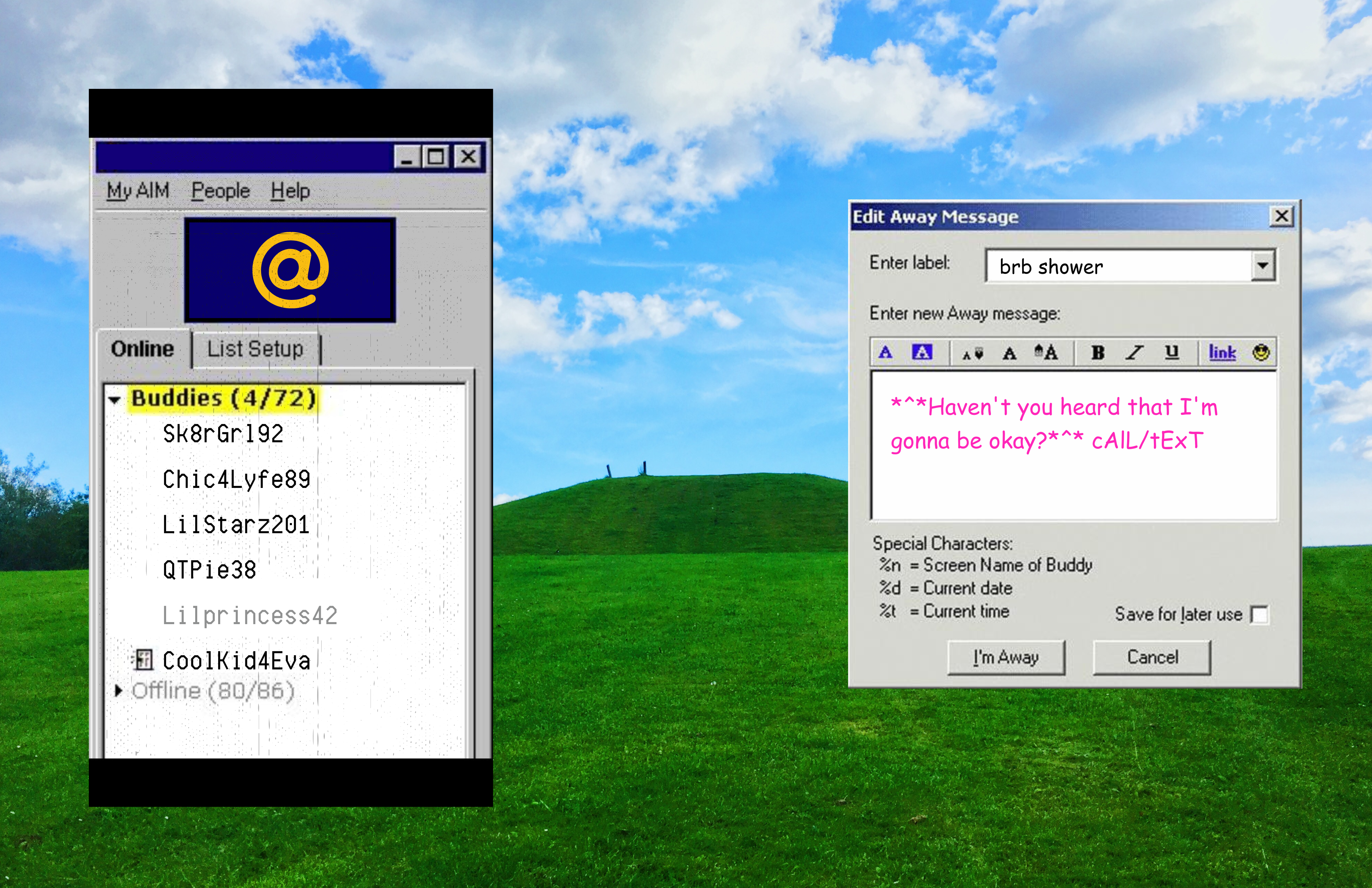Select the text color A icon
The image size is (1372, 888).
pos(886,352)
